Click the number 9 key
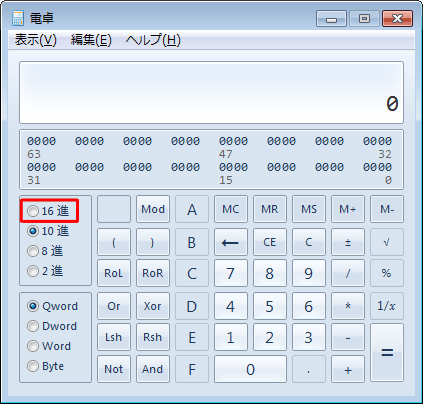This screenshot has width=423, height=404. [x=309, y=273]
